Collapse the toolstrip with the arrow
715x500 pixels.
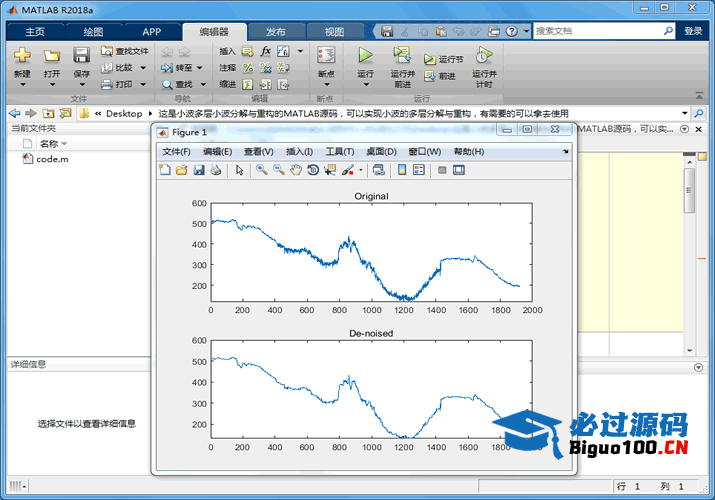[699, 95]
